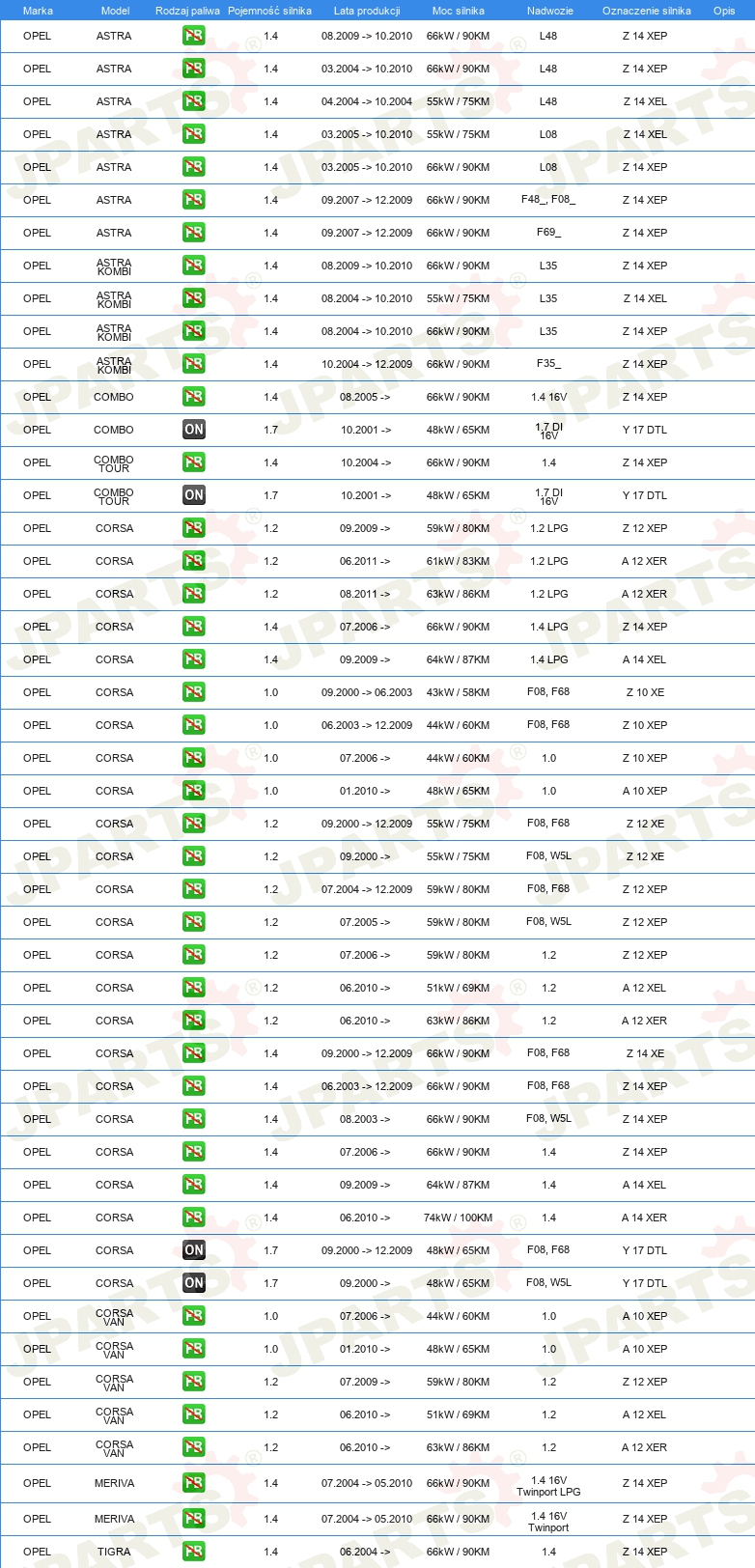The height and width of the screenshot is (1568, 755).
Task: Click the Oznaczenie silnika column header
Action: point(647,11)
